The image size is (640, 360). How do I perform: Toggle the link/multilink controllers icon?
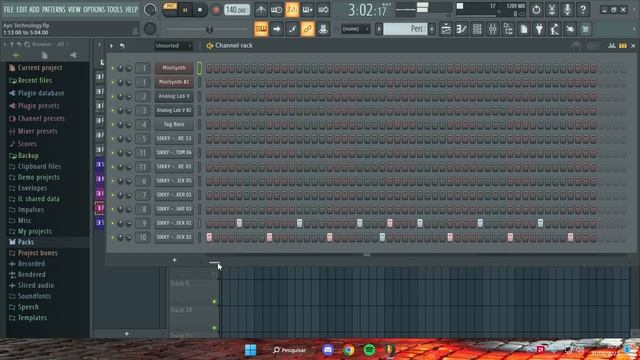(307, 29)
